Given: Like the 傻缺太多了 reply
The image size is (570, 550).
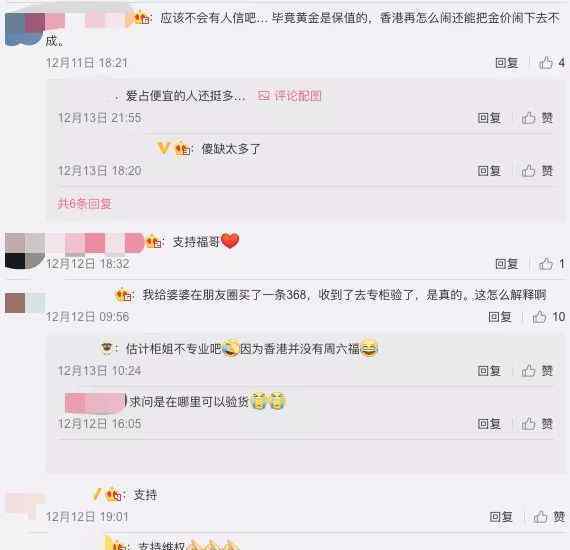Looking at the screenshot, I should tap(537, 170).
